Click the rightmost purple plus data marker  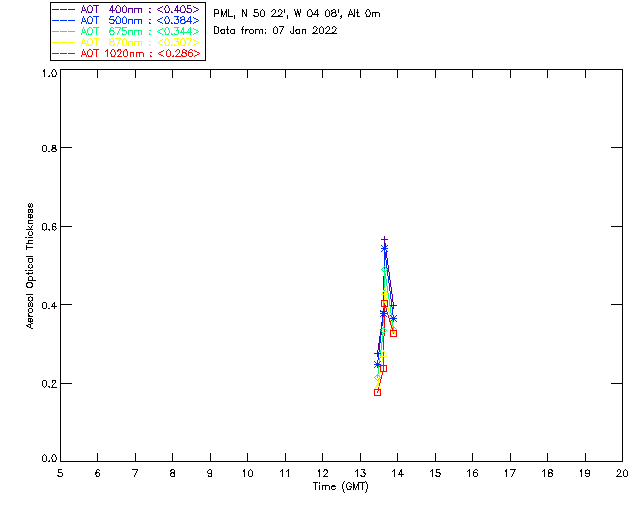click(x=393, y=305)
